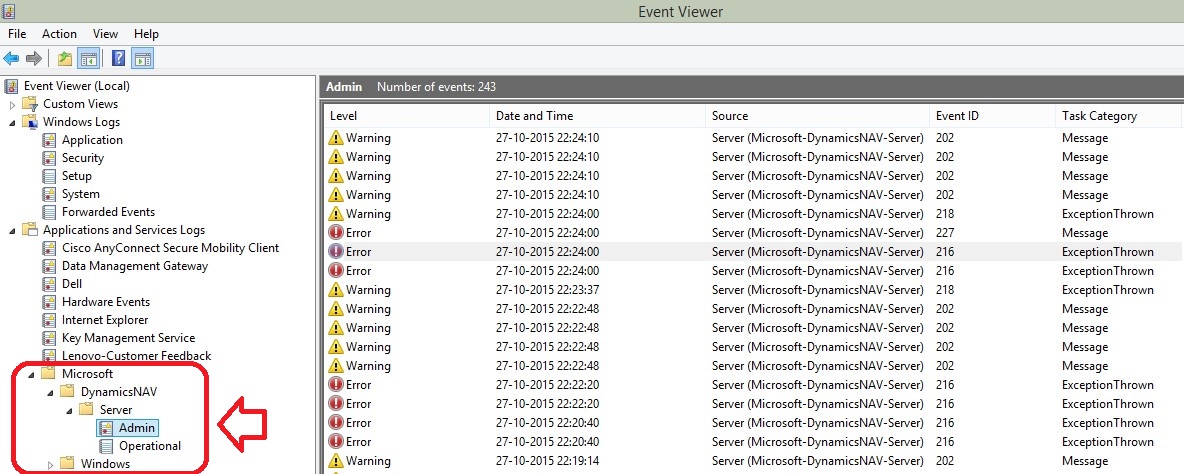This screenshot has height=474, width=1184.
Task: Click the Event Viewer (Local) root icon
Action: click(x=12, y=86)
